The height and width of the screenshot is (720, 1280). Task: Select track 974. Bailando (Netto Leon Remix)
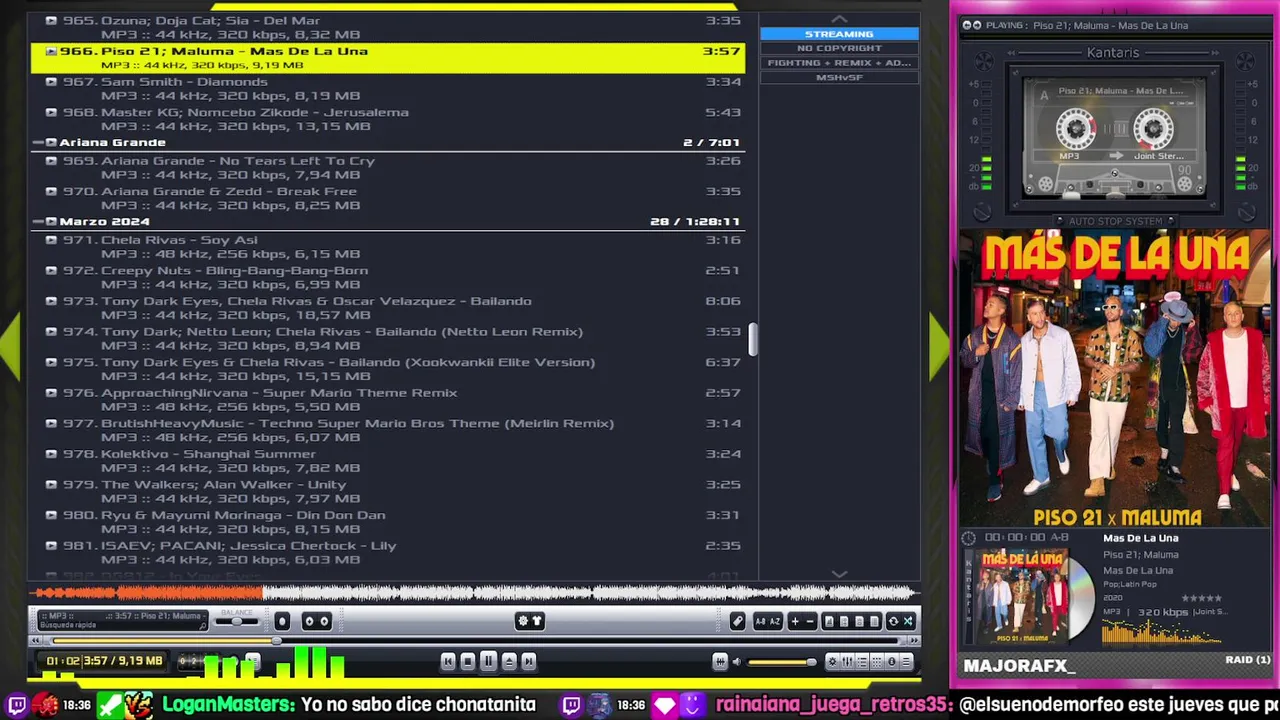[x=388, y=338]
